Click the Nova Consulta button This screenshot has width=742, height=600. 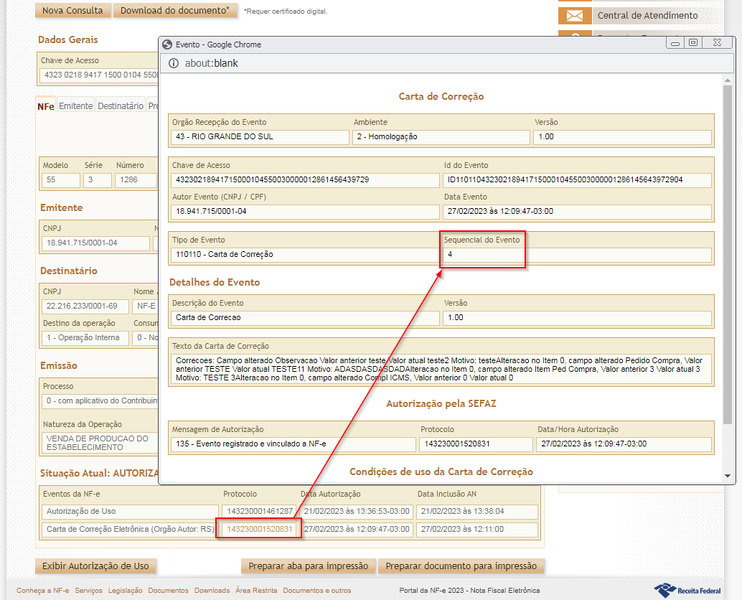tap(72, 10)
